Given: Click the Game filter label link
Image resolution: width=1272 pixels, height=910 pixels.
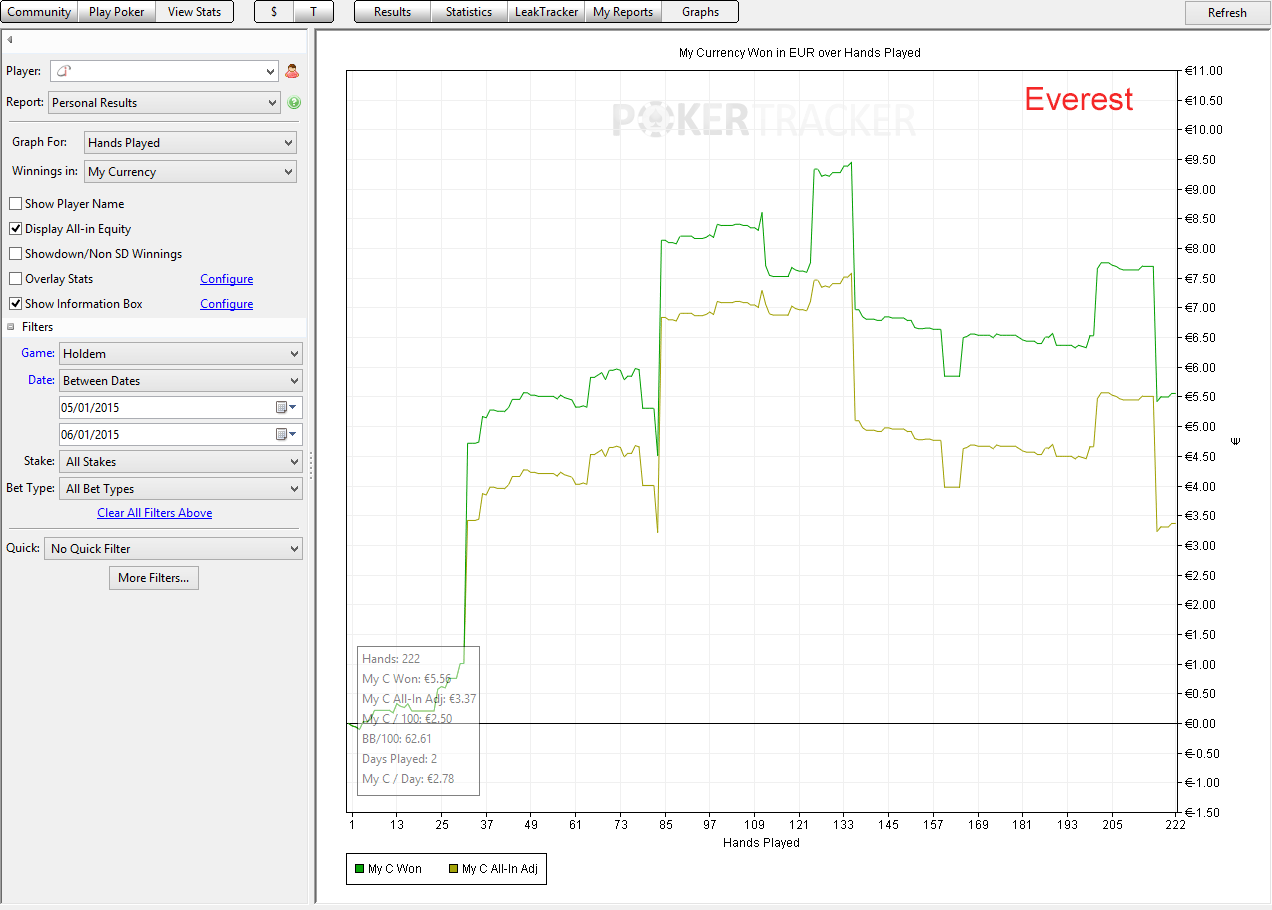Looking at the screenshot, I should [x=38, y=353].
